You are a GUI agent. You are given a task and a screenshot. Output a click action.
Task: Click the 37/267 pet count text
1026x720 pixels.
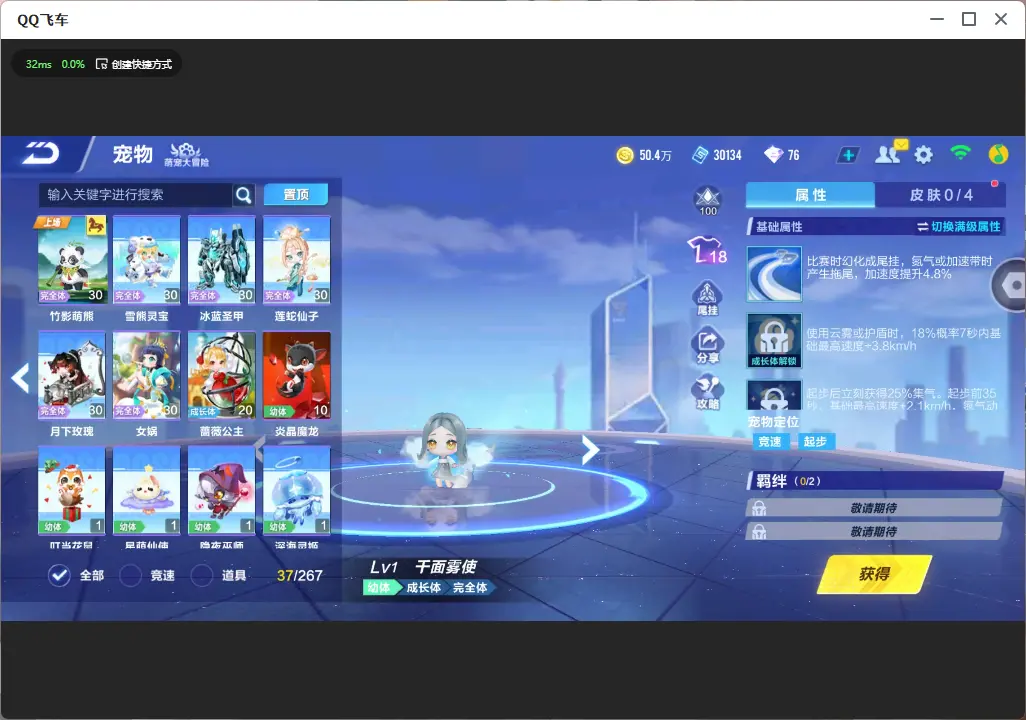(300, 575)
